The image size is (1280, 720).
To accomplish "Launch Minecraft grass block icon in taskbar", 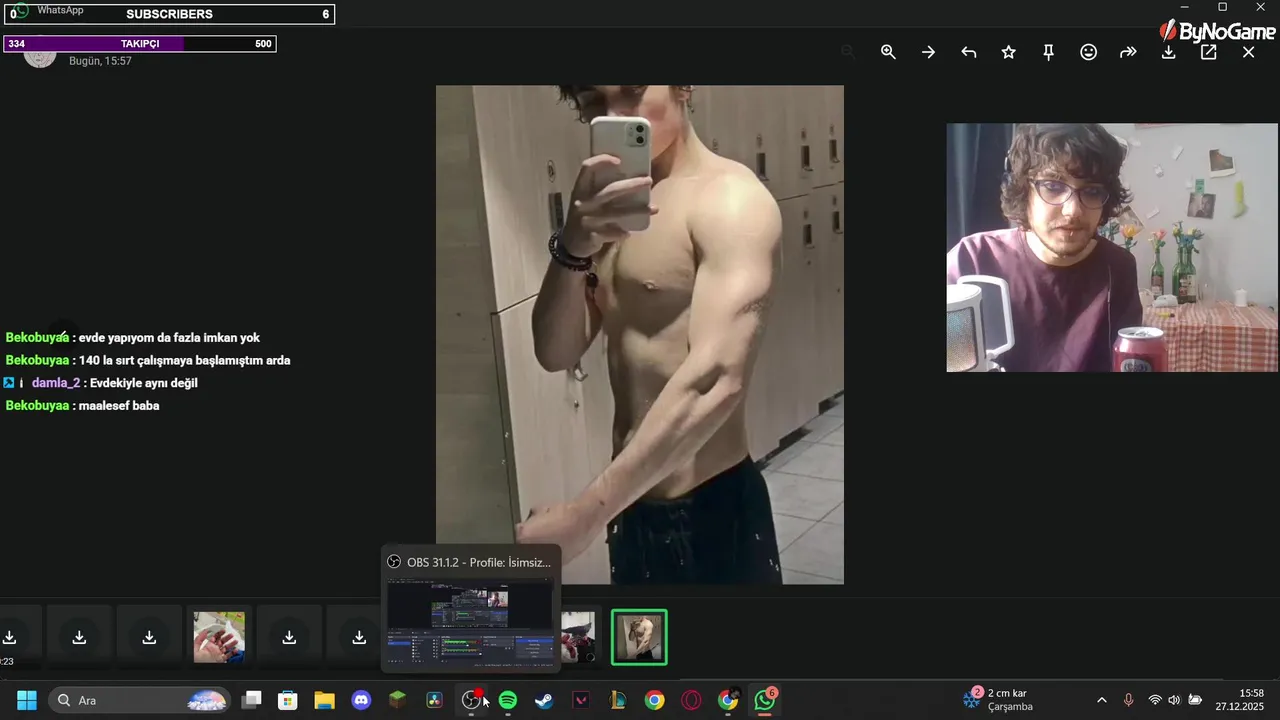I will point(398,700).
